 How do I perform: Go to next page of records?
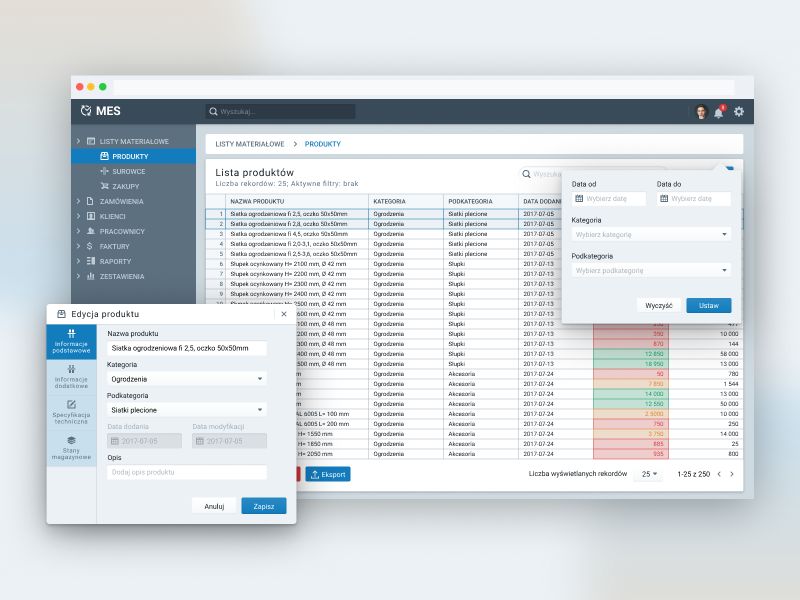(732, 474)
